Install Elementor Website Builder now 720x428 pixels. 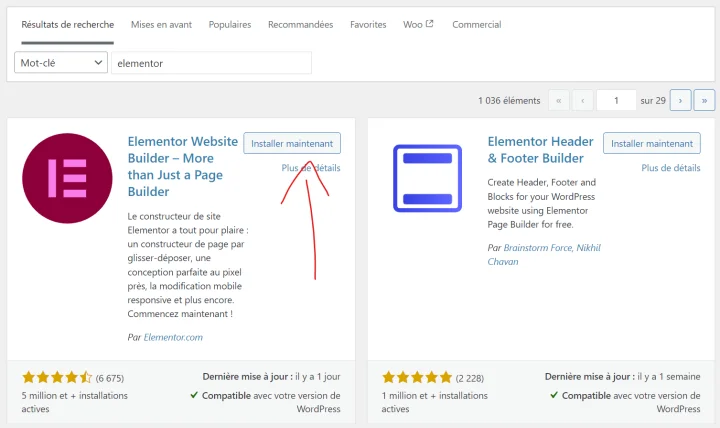click(x=292, y=143)
